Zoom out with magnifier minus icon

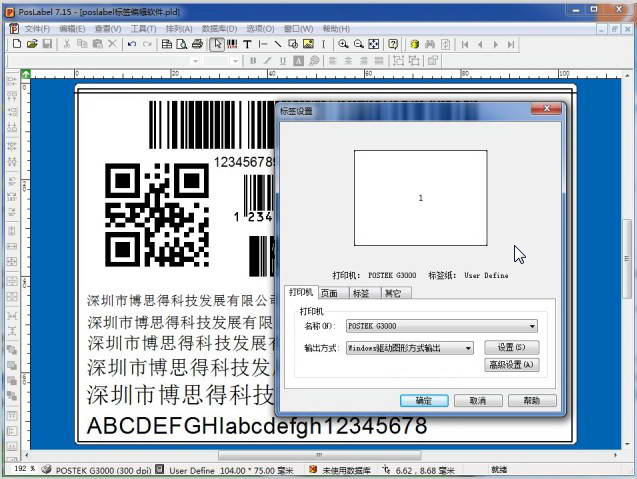[x=358, y=44]
